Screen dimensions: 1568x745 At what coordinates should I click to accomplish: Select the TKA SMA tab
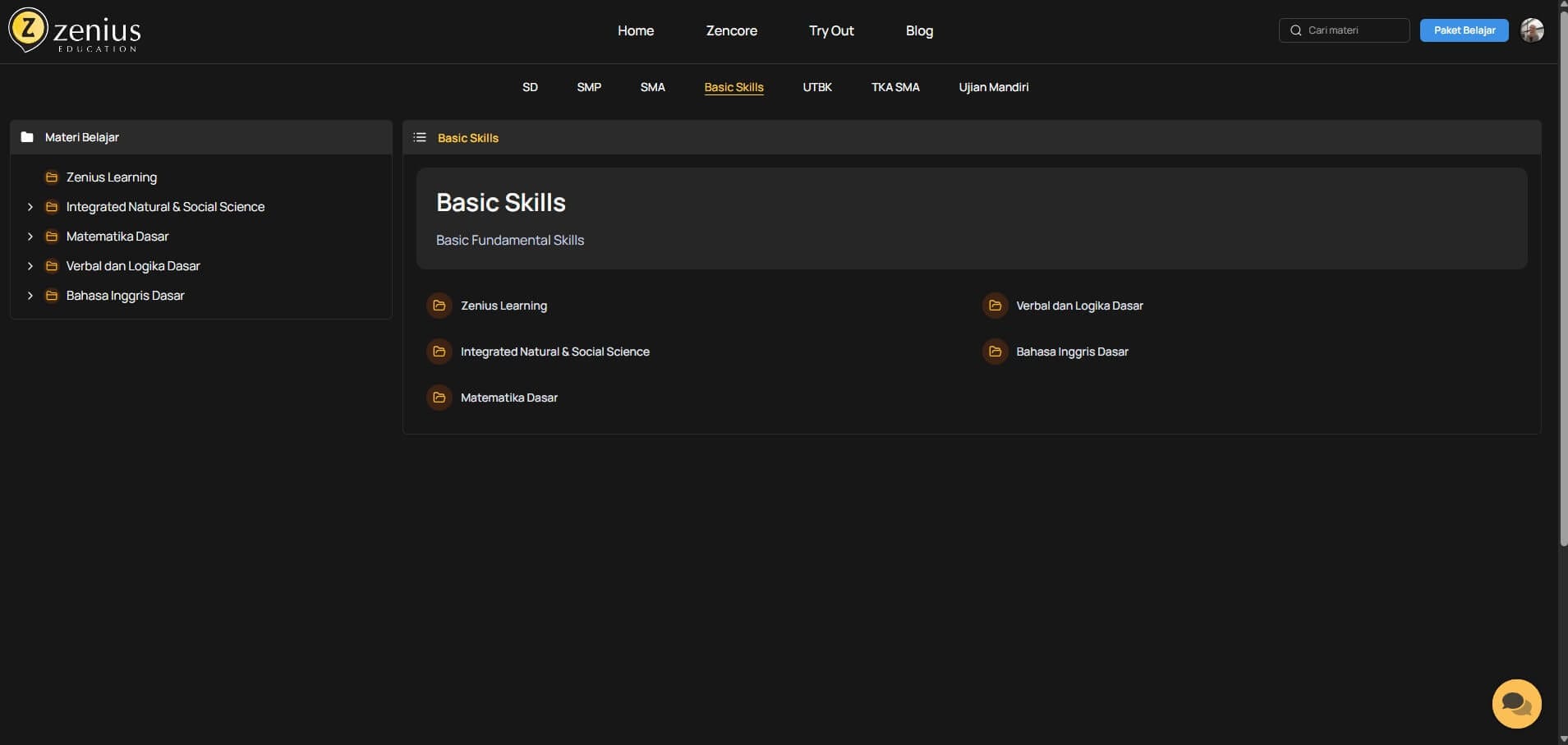tap(895, 87)
